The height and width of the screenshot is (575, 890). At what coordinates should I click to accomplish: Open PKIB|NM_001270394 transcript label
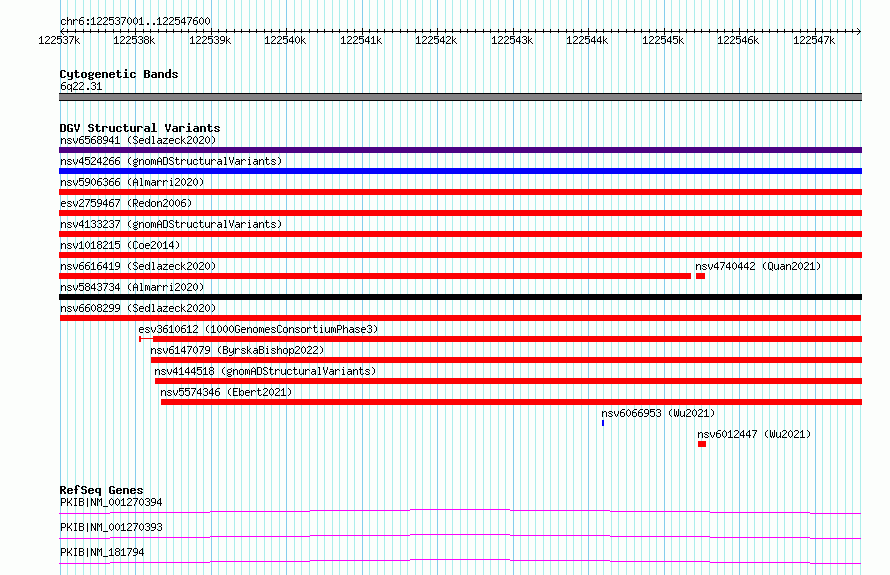pyautogui.click(x=111, y=502)
